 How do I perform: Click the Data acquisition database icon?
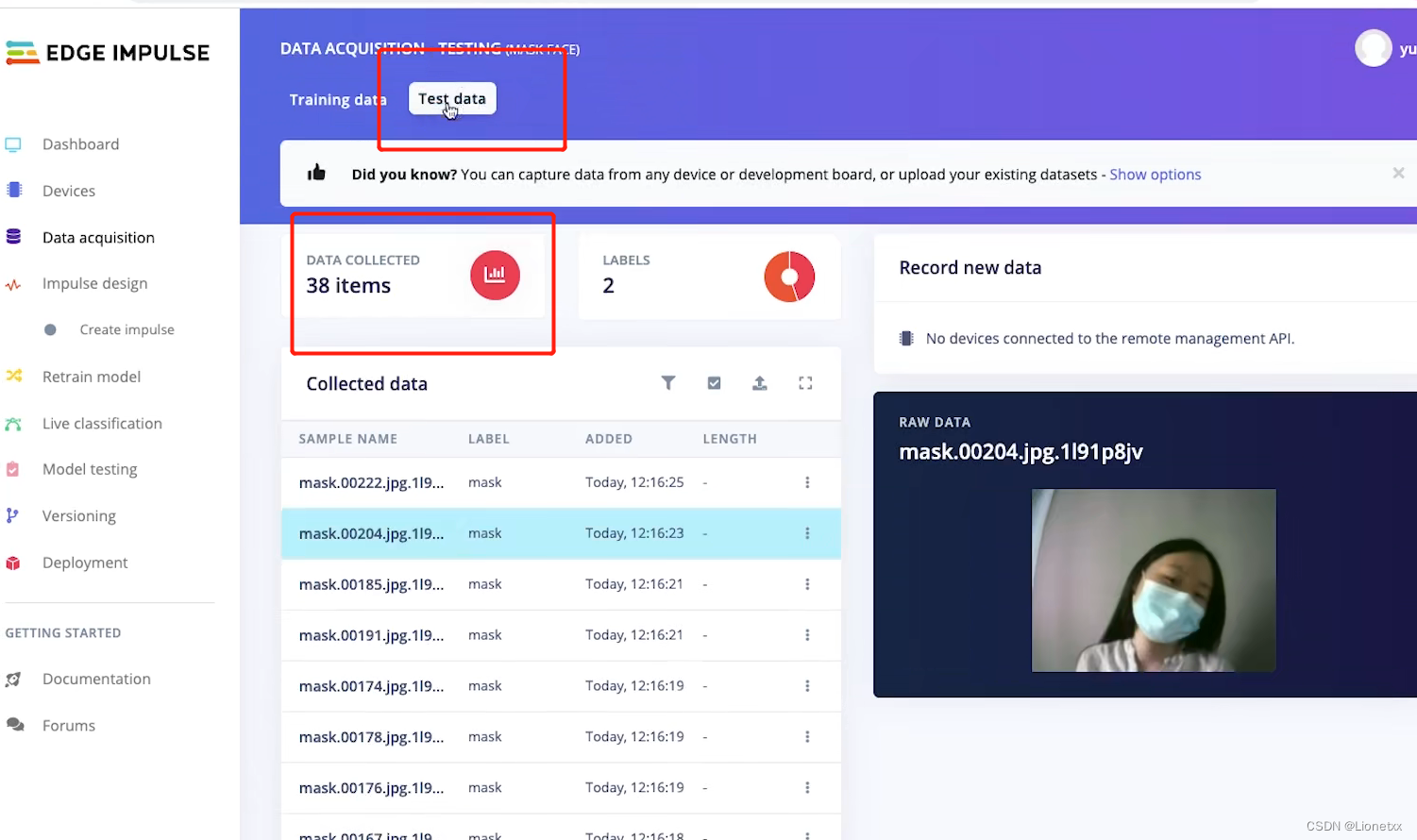13,237
